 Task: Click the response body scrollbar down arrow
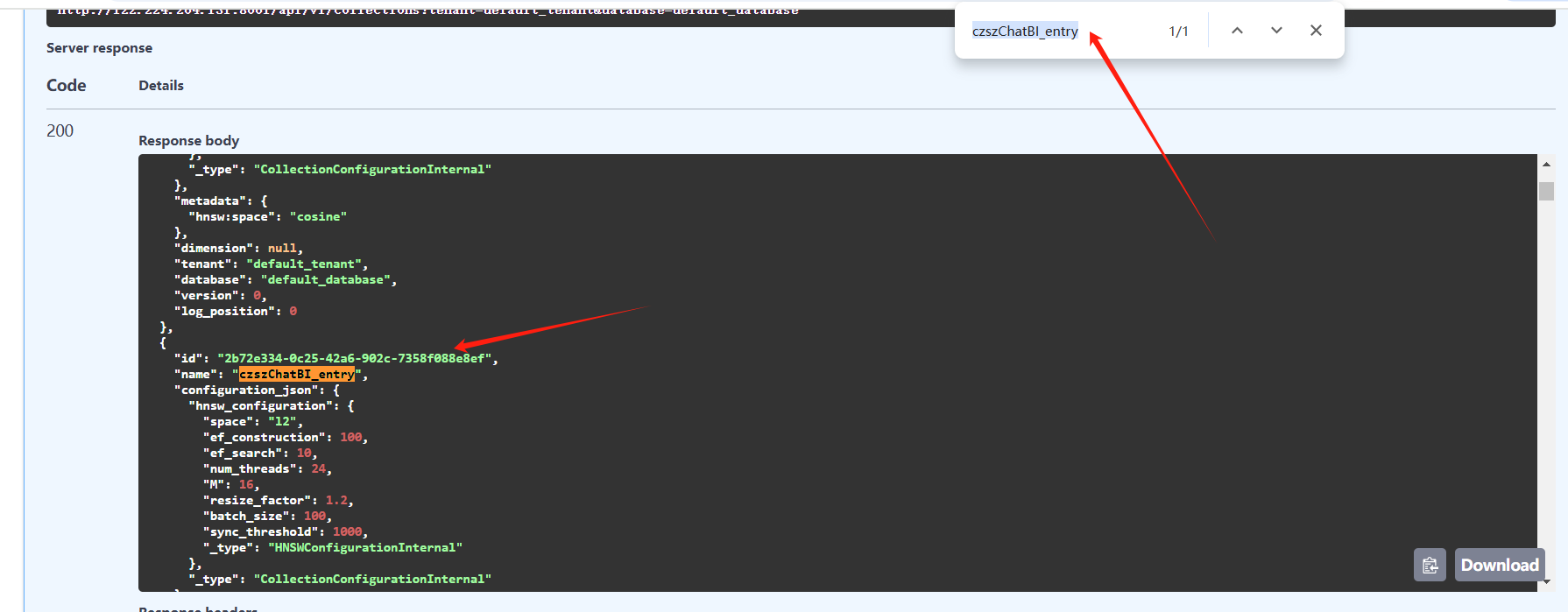1546,581
